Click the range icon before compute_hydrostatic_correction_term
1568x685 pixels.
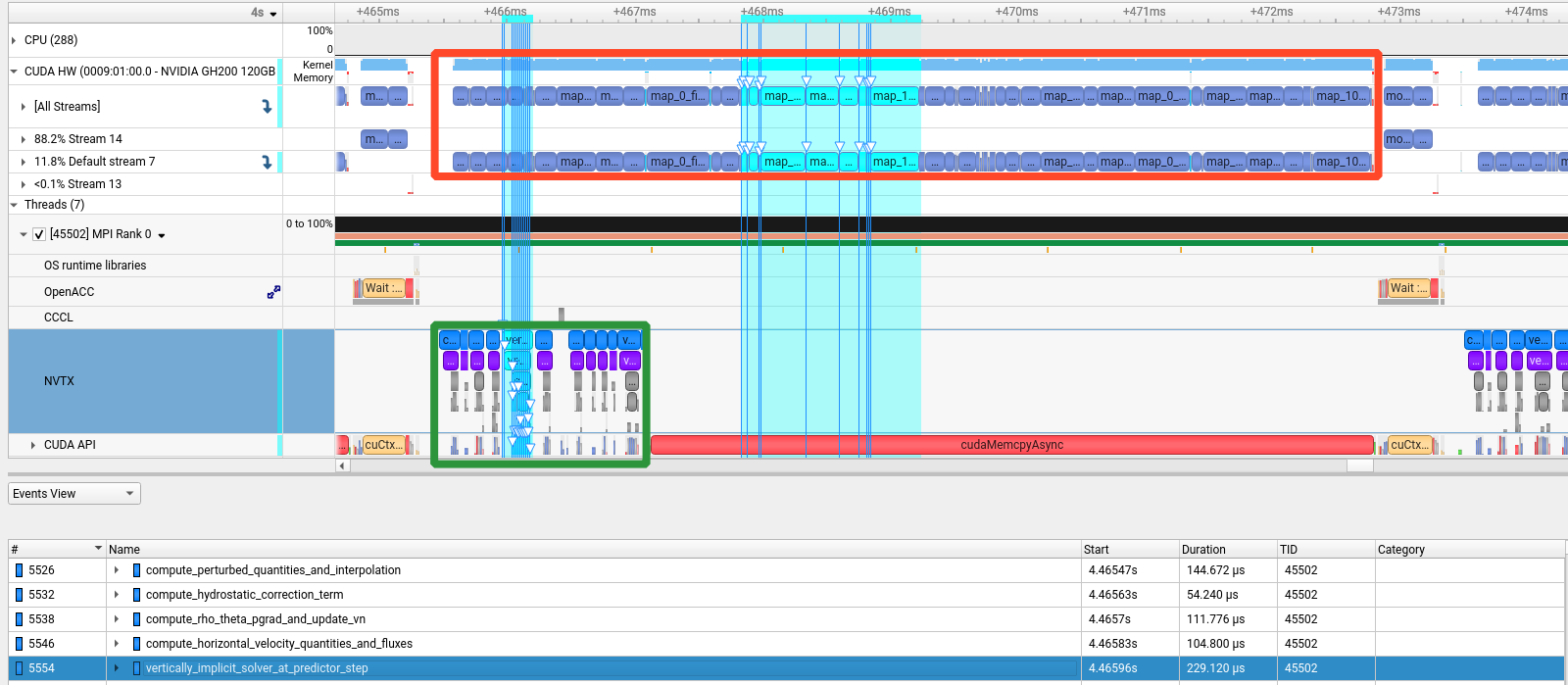click(136, 595)
